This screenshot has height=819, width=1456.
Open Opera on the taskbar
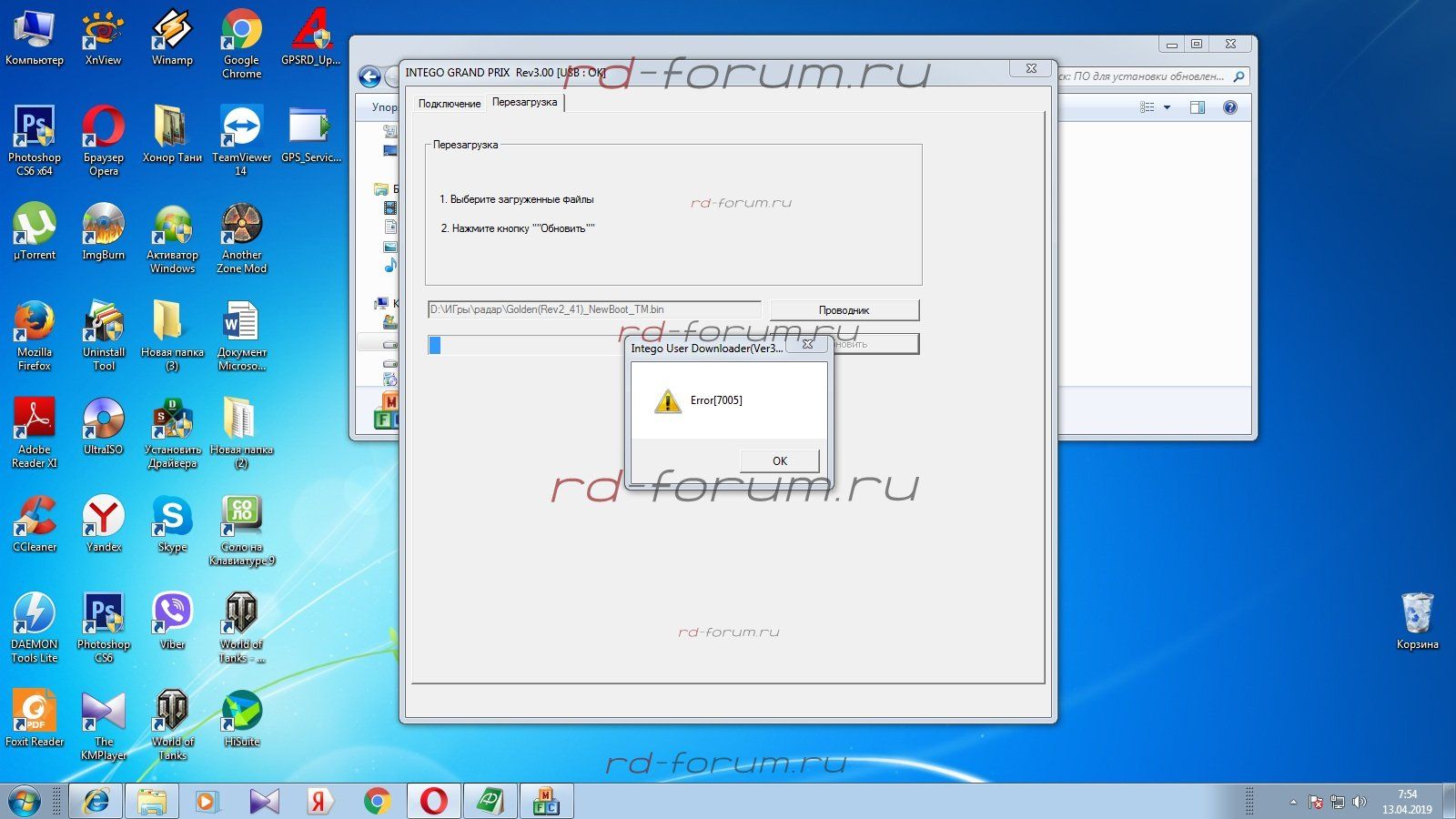click(434, 802)
